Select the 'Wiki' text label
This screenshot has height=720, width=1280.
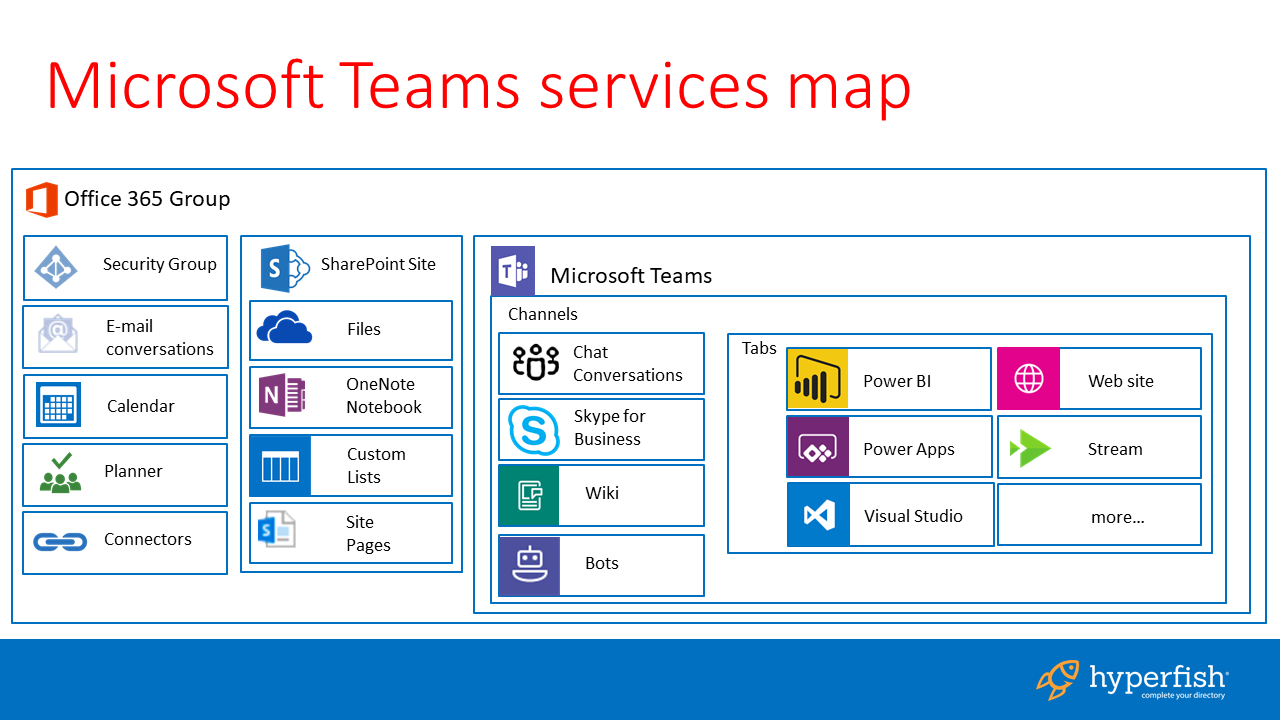click(602, 493)
